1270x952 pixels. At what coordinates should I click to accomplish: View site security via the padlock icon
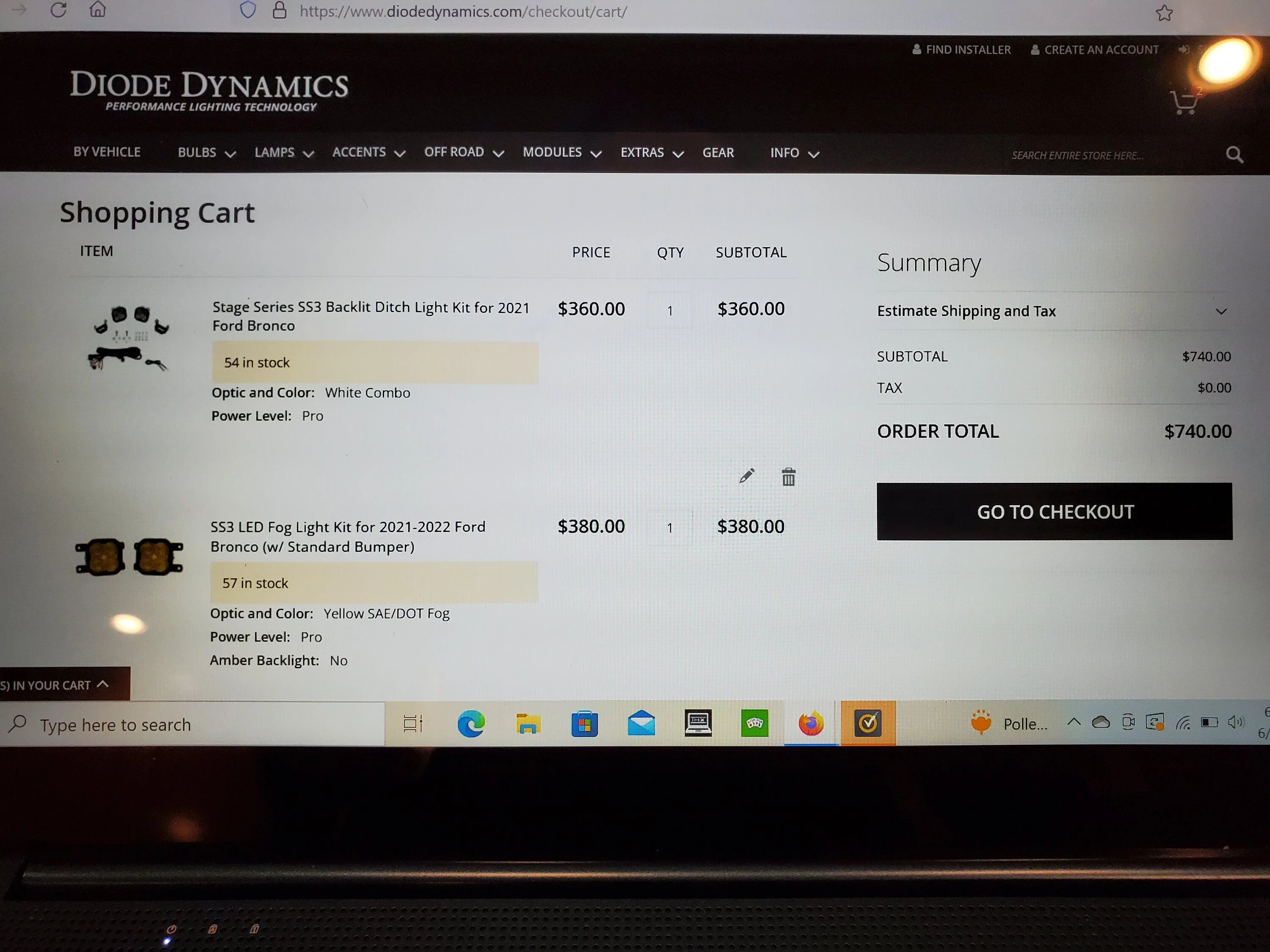coord(279,10)
